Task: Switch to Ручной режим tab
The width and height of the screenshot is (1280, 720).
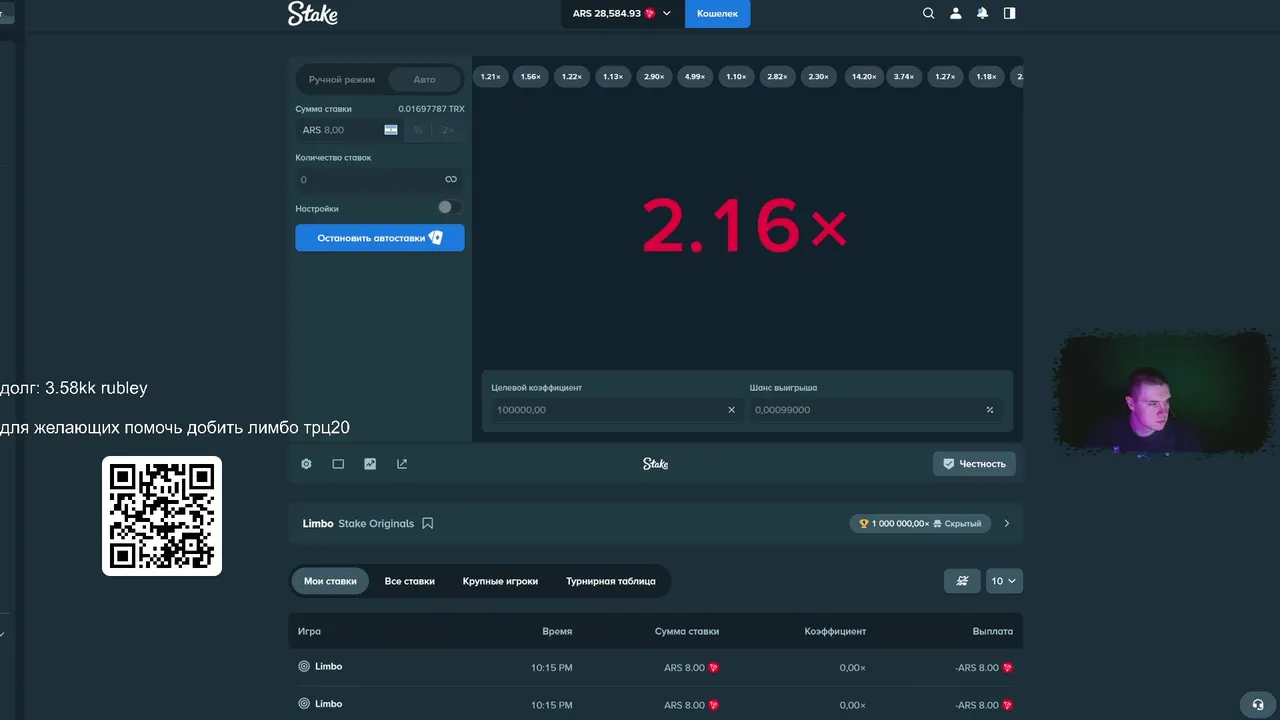Action: 342,79
